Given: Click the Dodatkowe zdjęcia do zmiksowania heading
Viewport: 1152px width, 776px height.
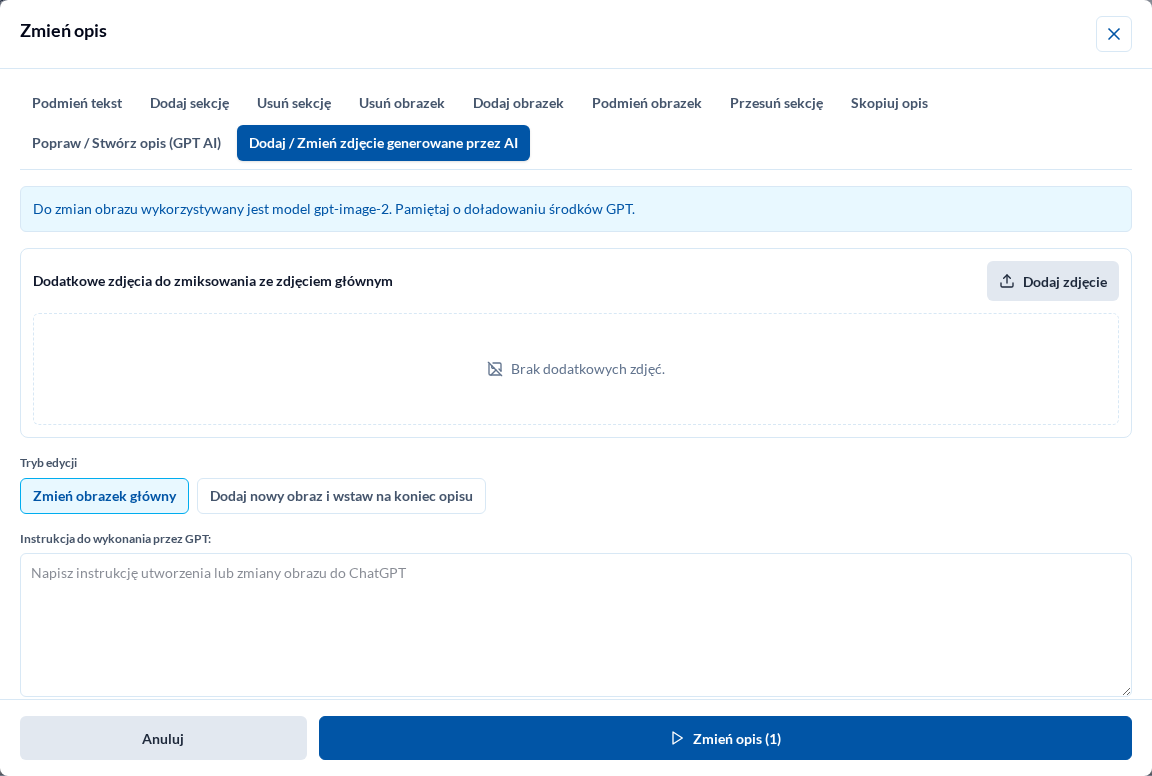Looking at the screenshot, I should pyautogui.click(x=213, y=281).
